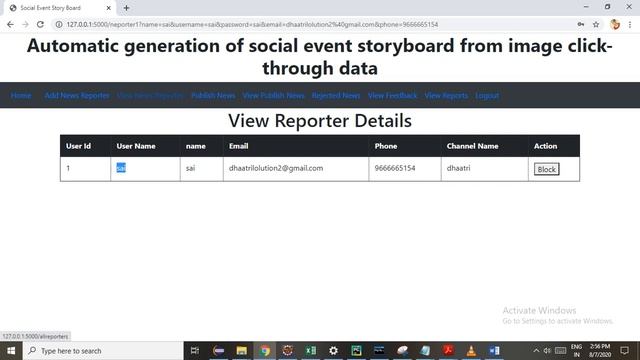The height and width of the screenshot is (360, 640).
Task: Open Add News Reporter page
Action: click(77, 96)
